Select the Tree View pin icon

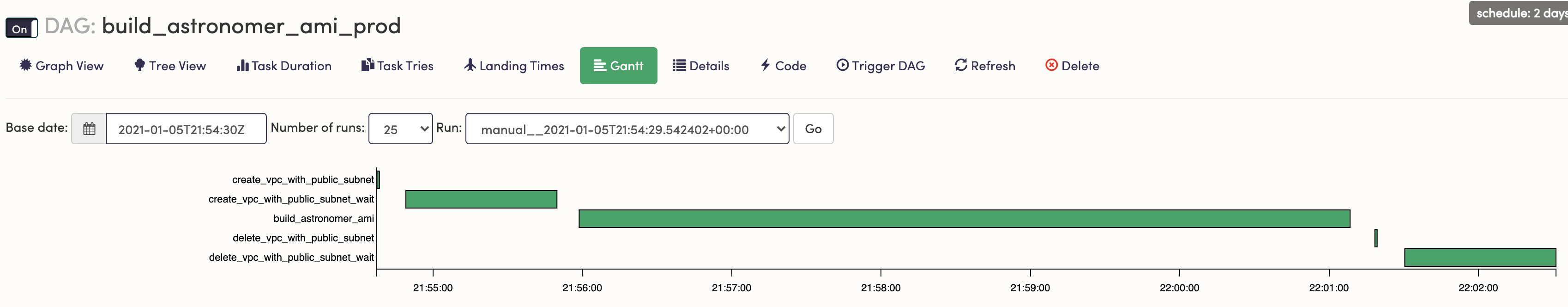pos(139,65)
